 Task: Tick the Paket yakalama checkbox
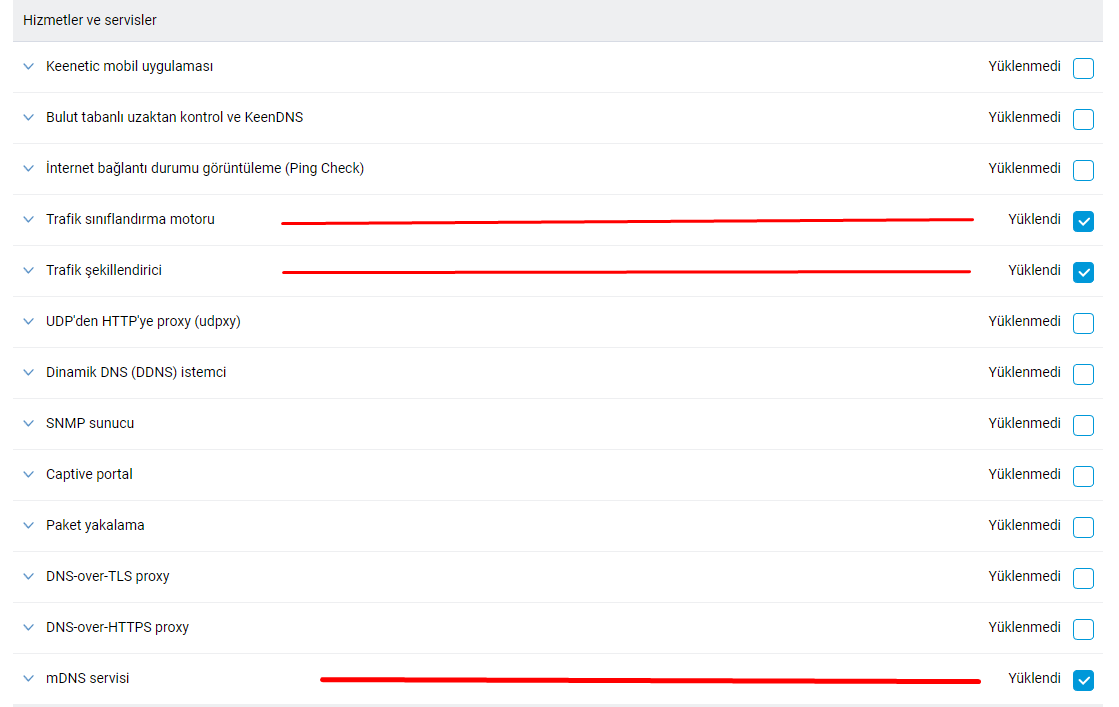coord(1083,527)
